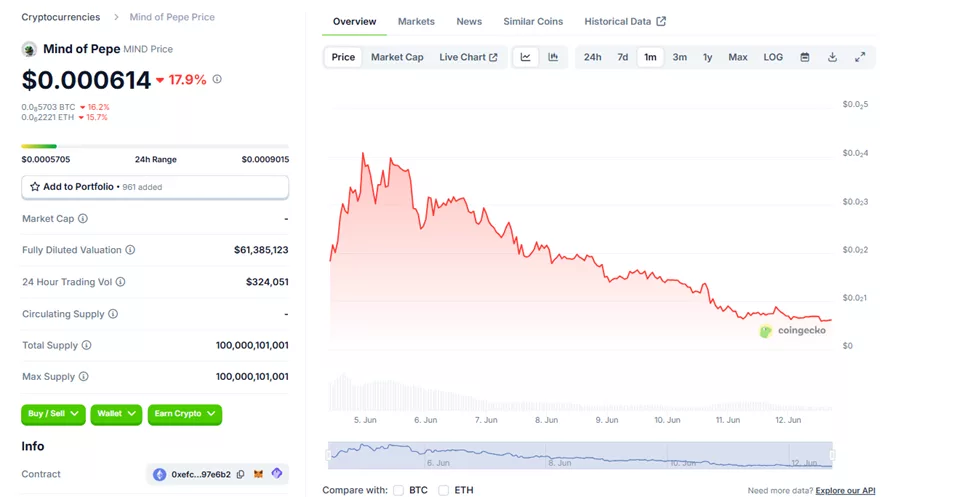Open the calendar date picker icon
The height and width of the screenshot is (497, 975).
coord(805,57)
